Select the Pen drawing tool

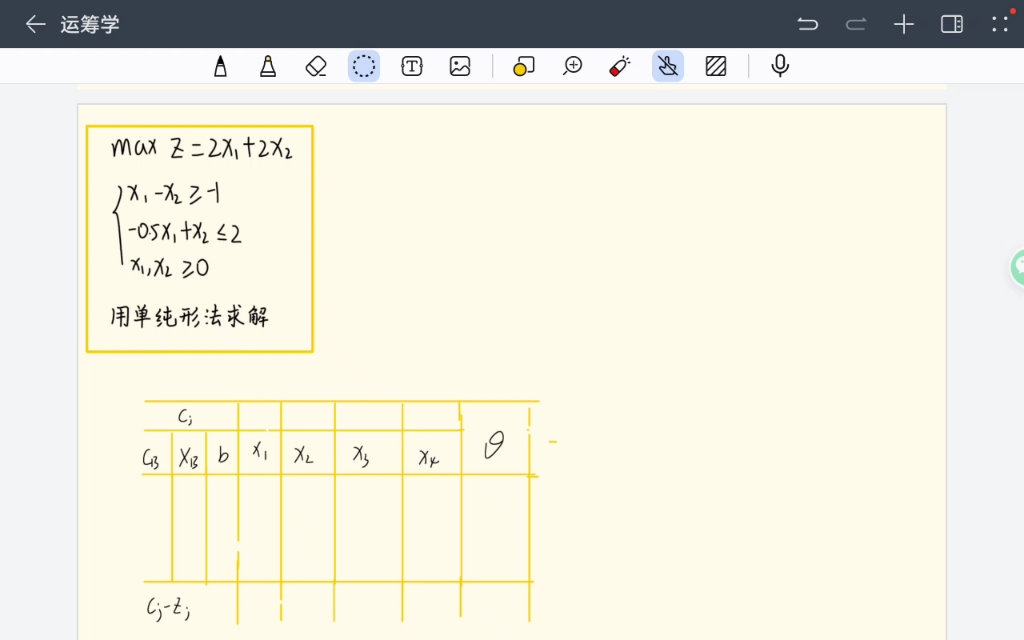click(220, 66)
